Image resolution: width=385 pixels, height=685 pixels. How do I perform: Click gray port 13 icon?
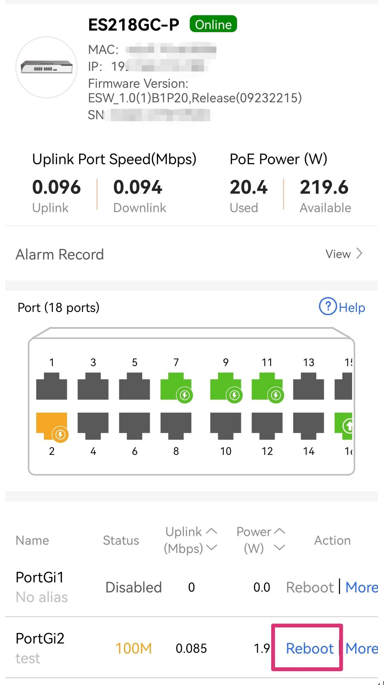[309, 386]
